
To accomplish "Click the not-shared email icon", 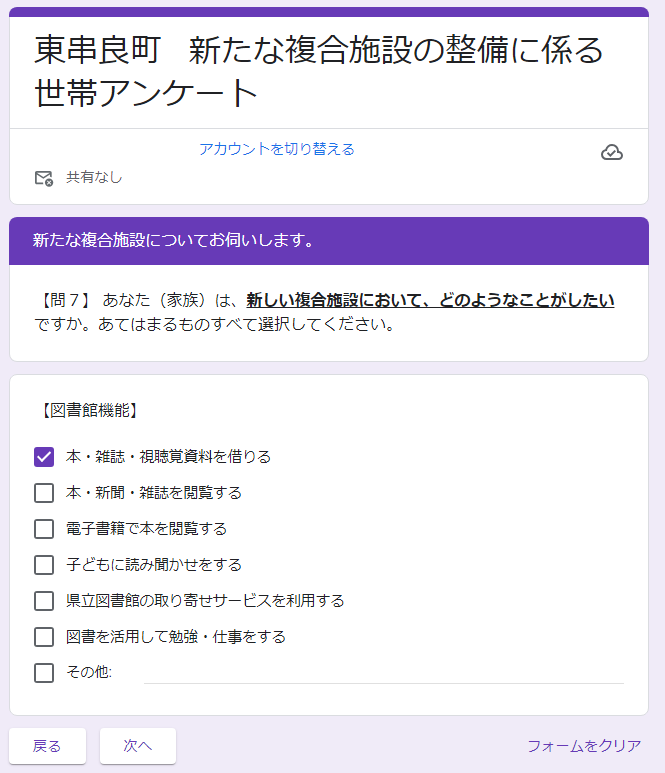I will point(43,178).
